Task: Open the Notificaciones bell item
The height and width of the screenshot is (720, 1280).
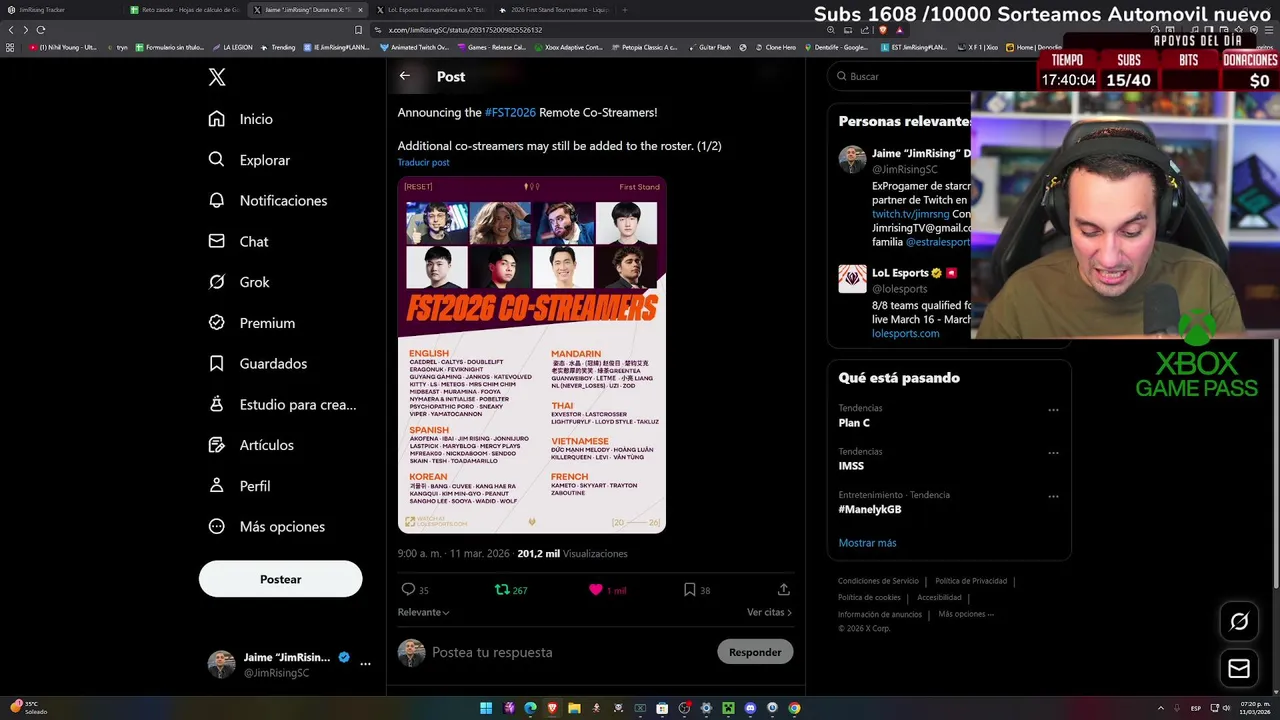Action: (267, 200)
